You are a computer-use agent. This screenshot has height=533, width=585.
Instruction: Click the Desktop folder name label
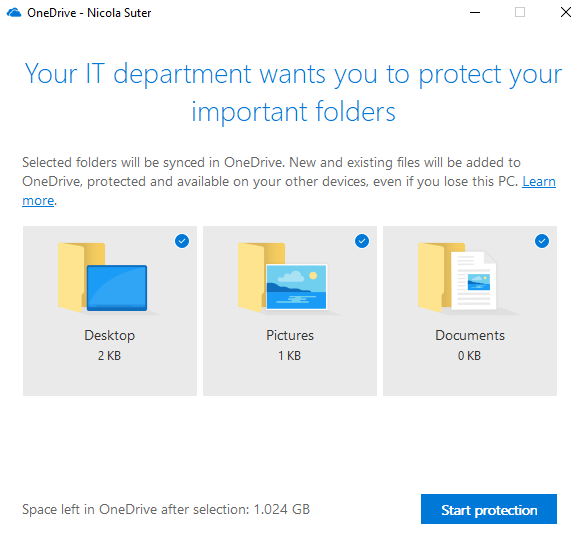(x=110, y=335)
